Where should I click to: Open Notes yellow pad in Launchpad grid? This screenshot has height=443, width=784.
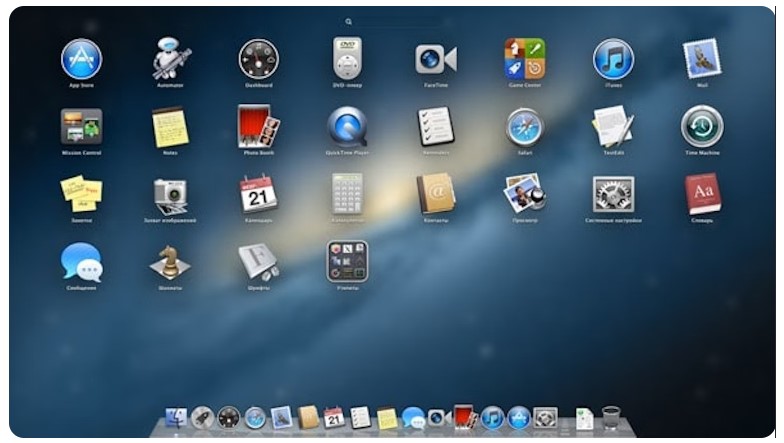point(170,127)
